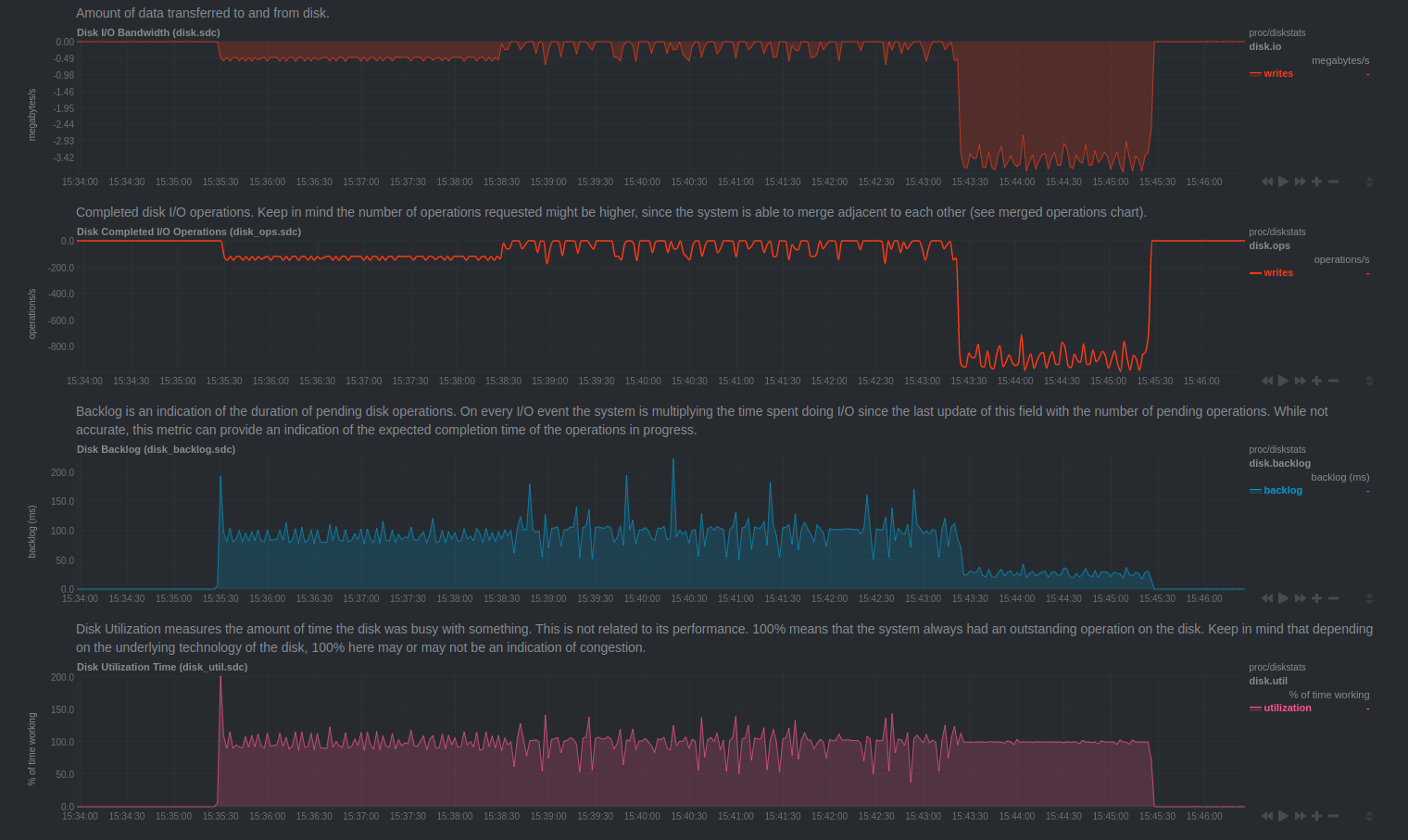The image size is (1408, 840).
Task: Zoom in on Disk Backlog chart
Action: pyautogui.click(x=1316, y=598)
